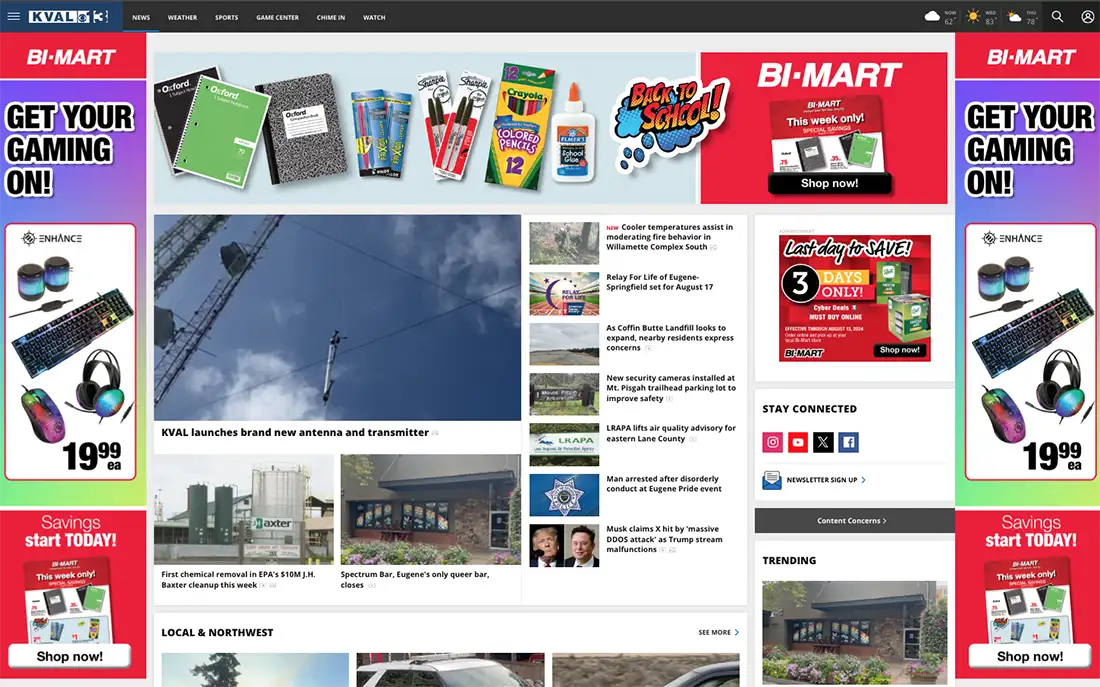Open KVAL YouTube channel icon
The image size is (1100, 687).
click(x=798, y=442)
